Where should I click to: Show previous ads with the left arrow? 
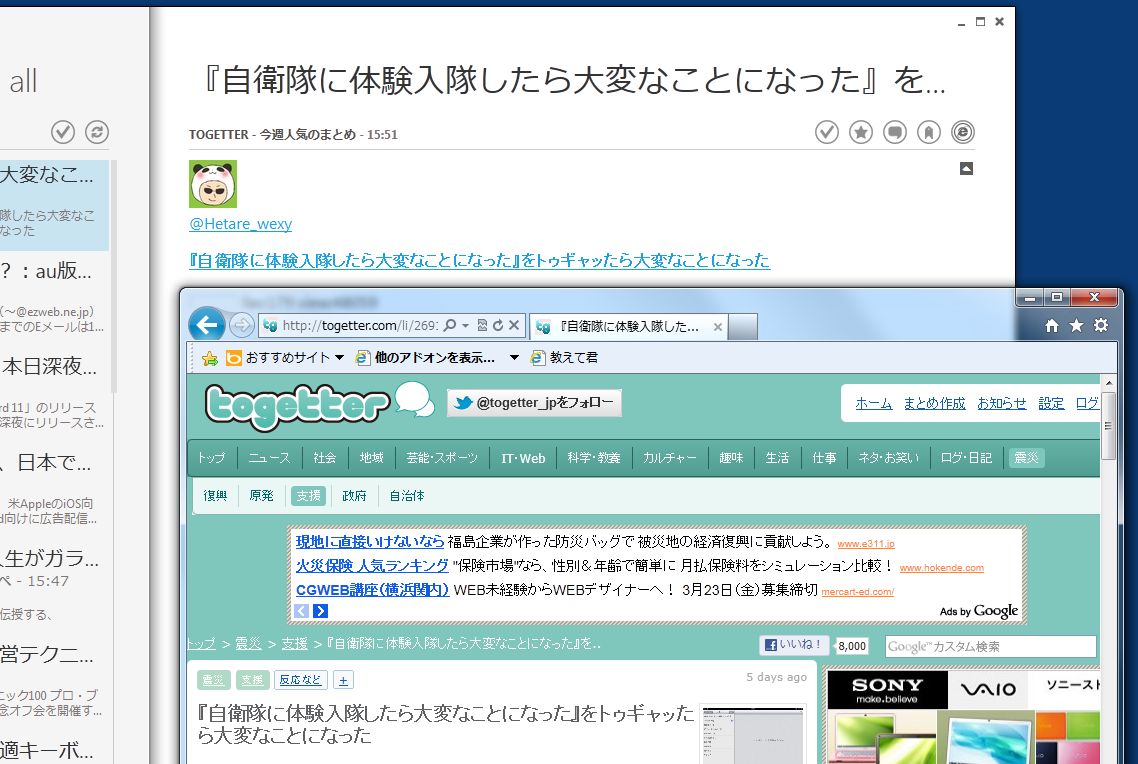tap(301, 611)
